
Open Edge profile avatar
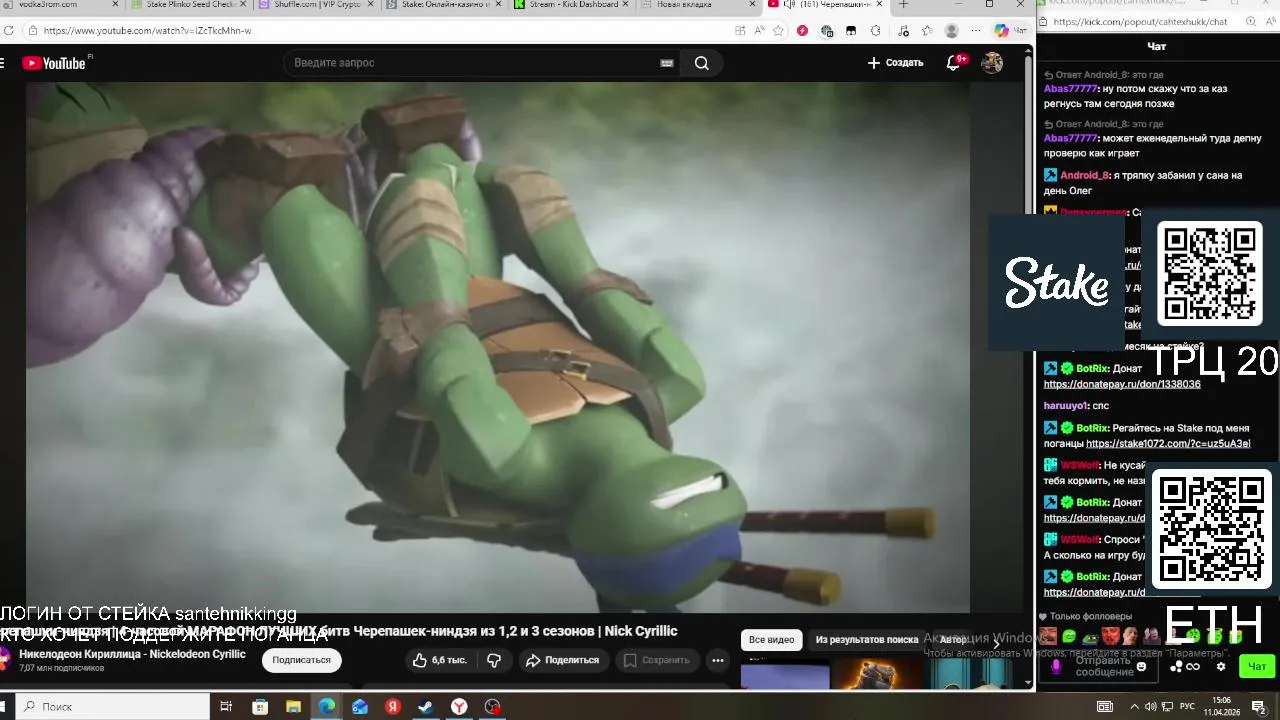(x=951, y=31)
